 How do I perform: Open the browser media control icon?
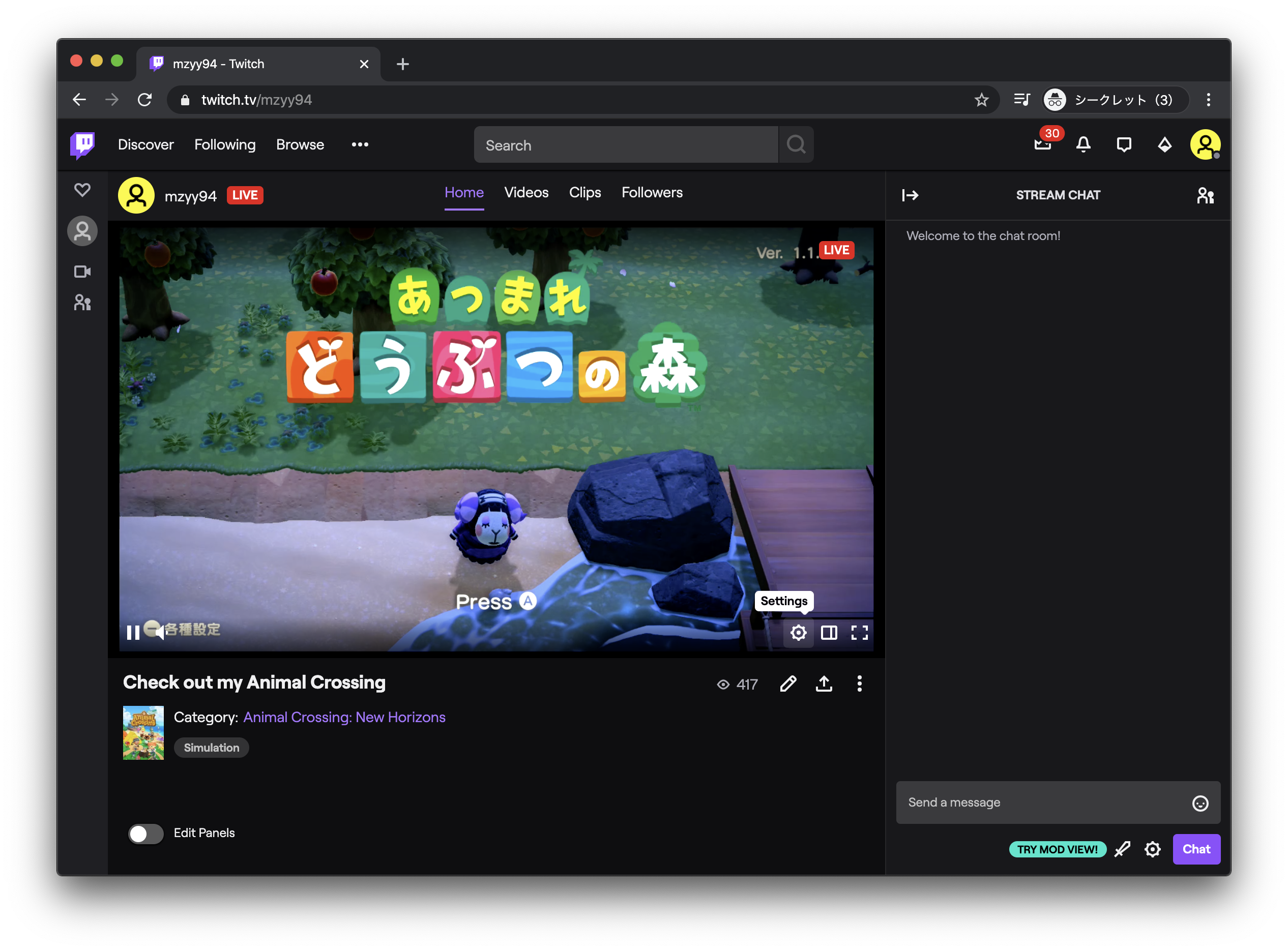point(1022,100)
